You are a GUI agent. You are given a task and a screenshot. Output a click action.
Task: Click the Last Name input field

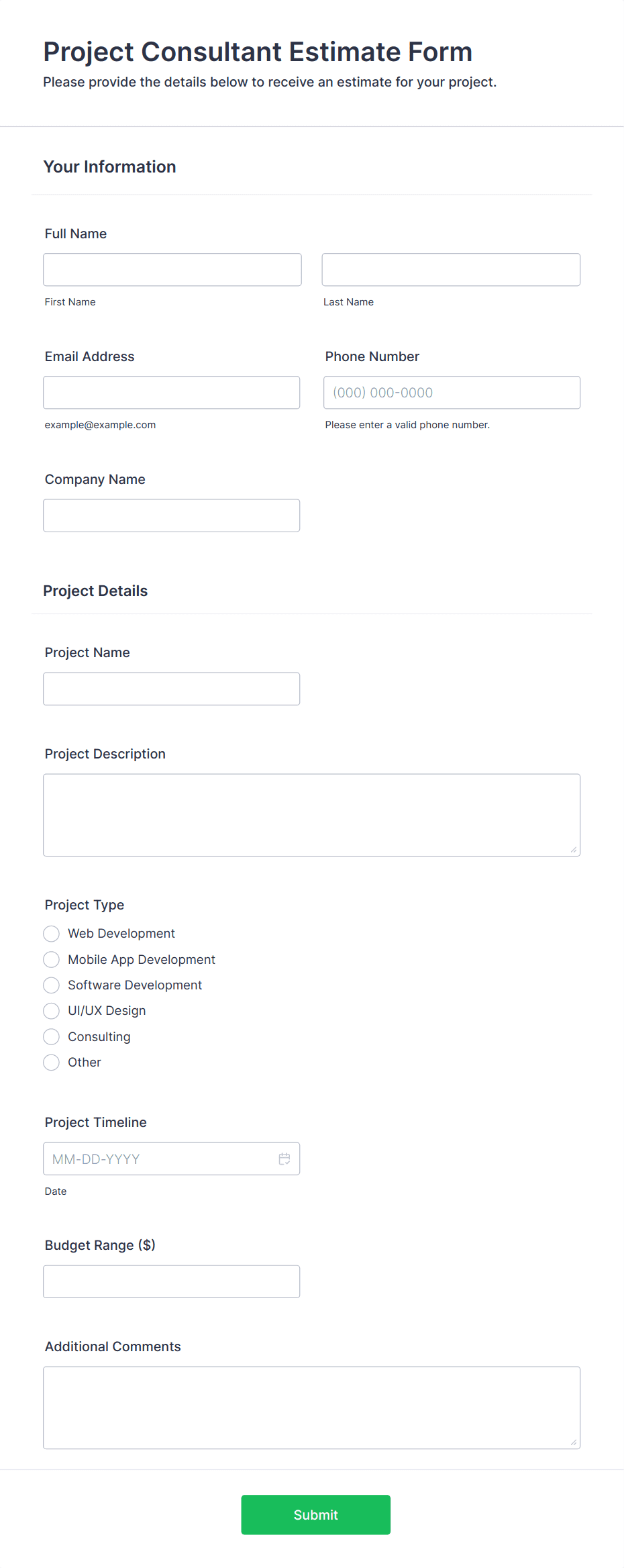click(x=451, y=269)
